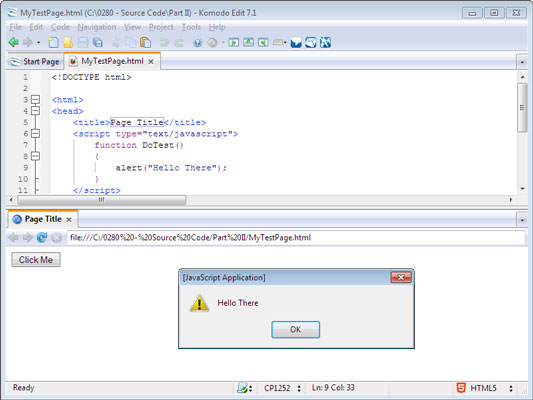Close the JavaScript Application dialog with X
The height and width of the screenshot is (400, 533).
[x=401, y=277]
